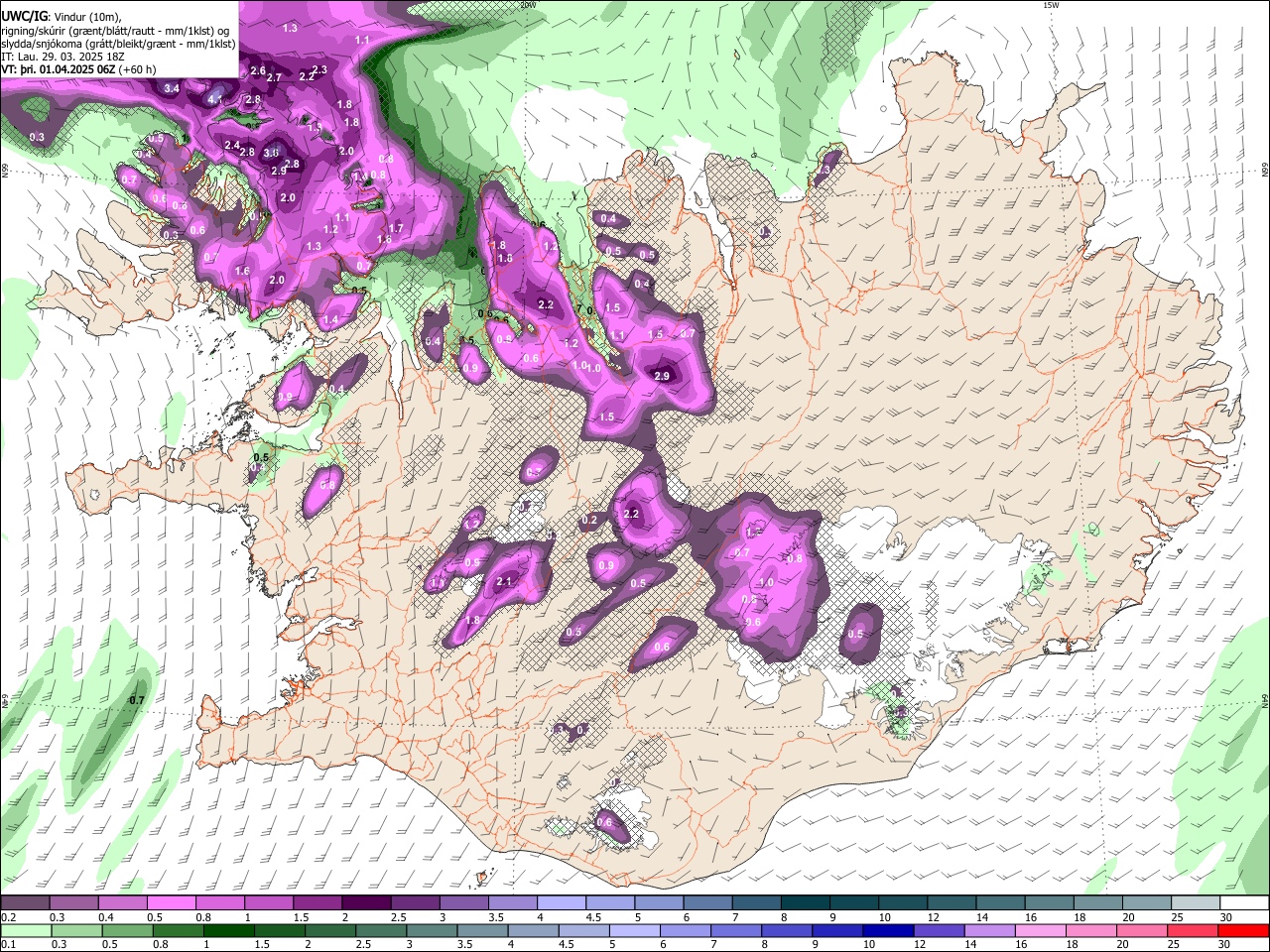Click the 2.7 precipitation value on the map
Screen dimensions: 1270x952
pos(275,77)
